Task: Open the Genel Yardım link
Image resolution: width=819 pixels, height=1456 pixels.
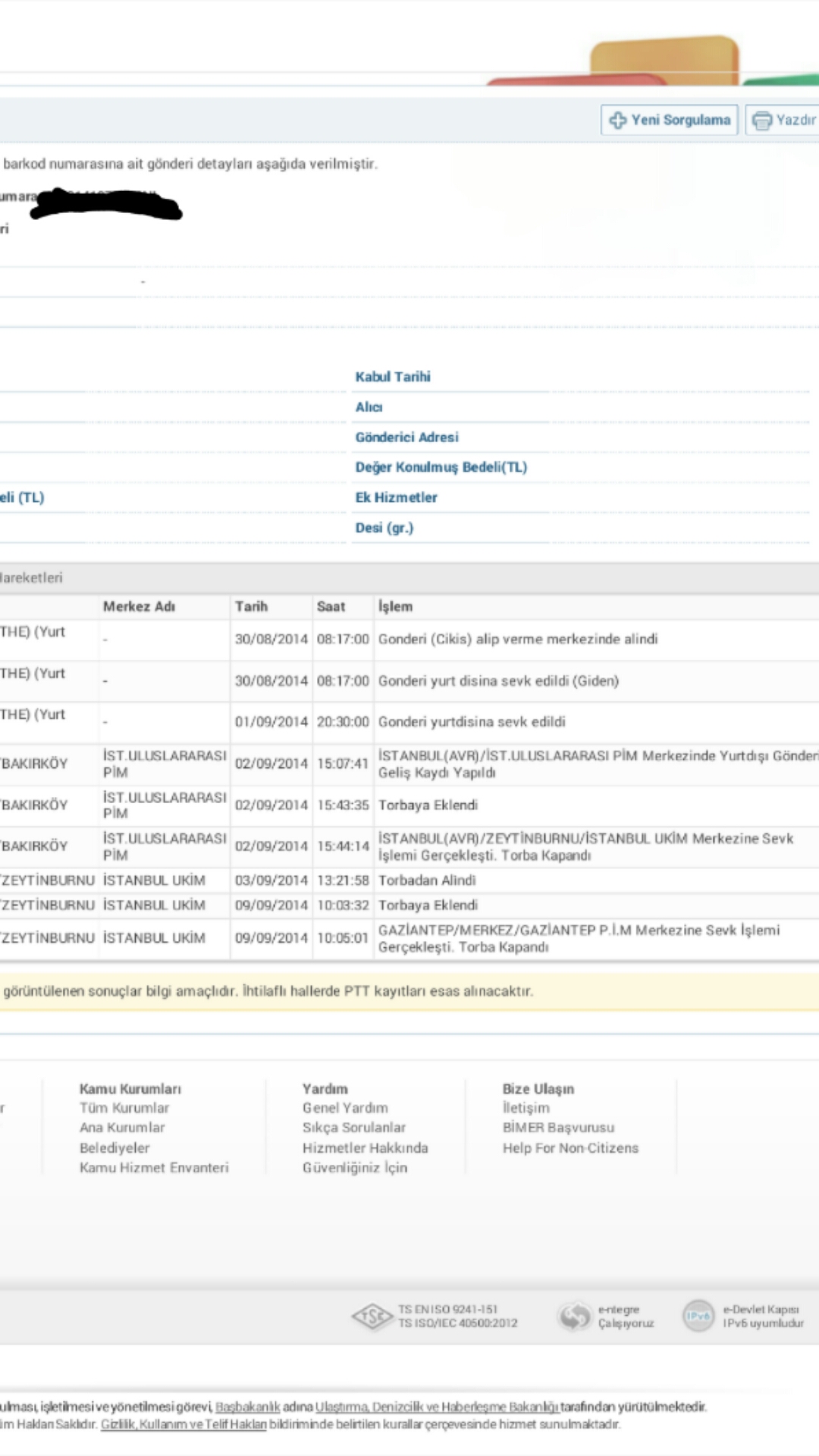Action: [345, 1108]
